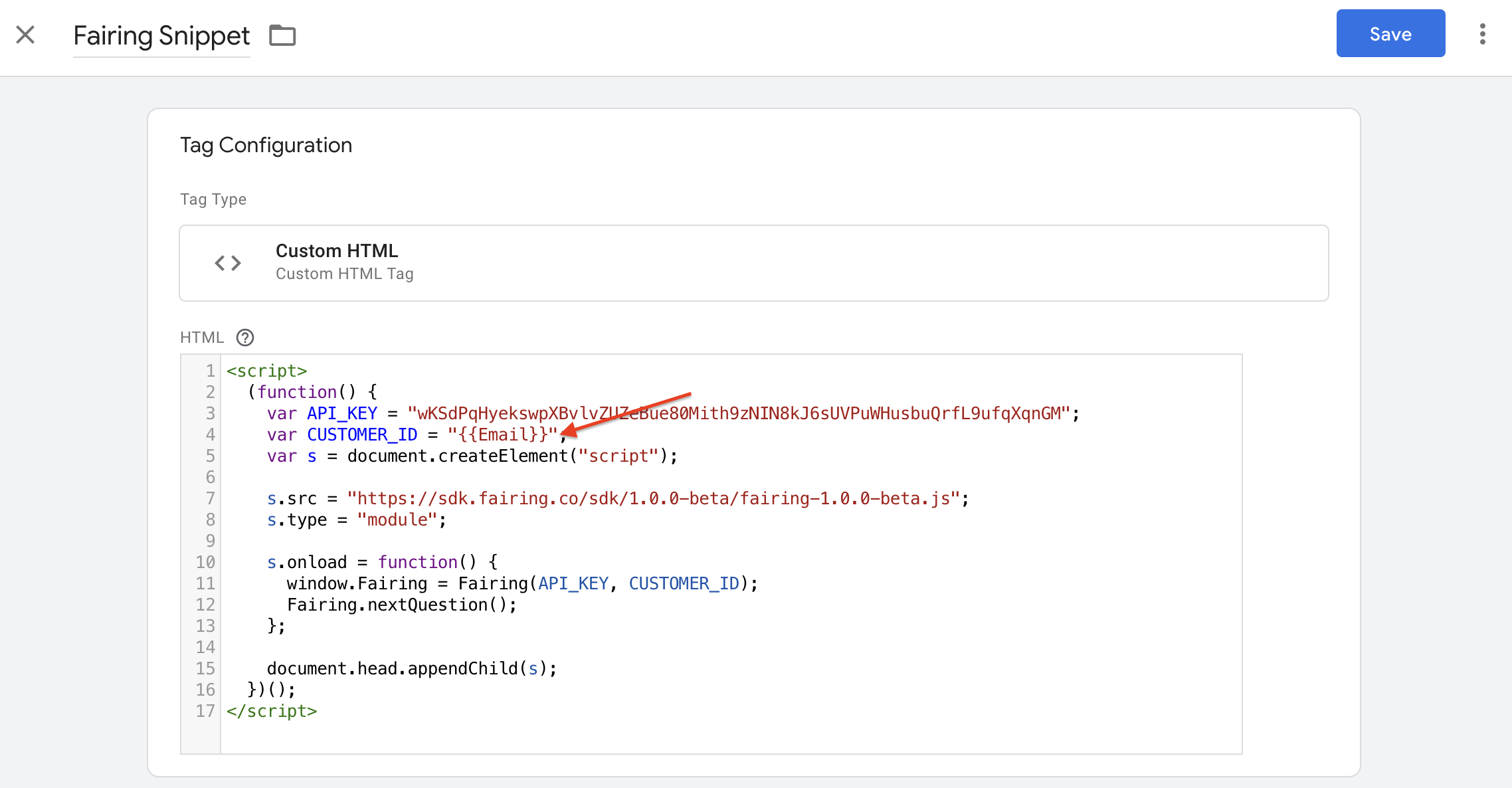Close the tag editor panel
This screenshot has height=788, width=1512.
click(25, 35)
